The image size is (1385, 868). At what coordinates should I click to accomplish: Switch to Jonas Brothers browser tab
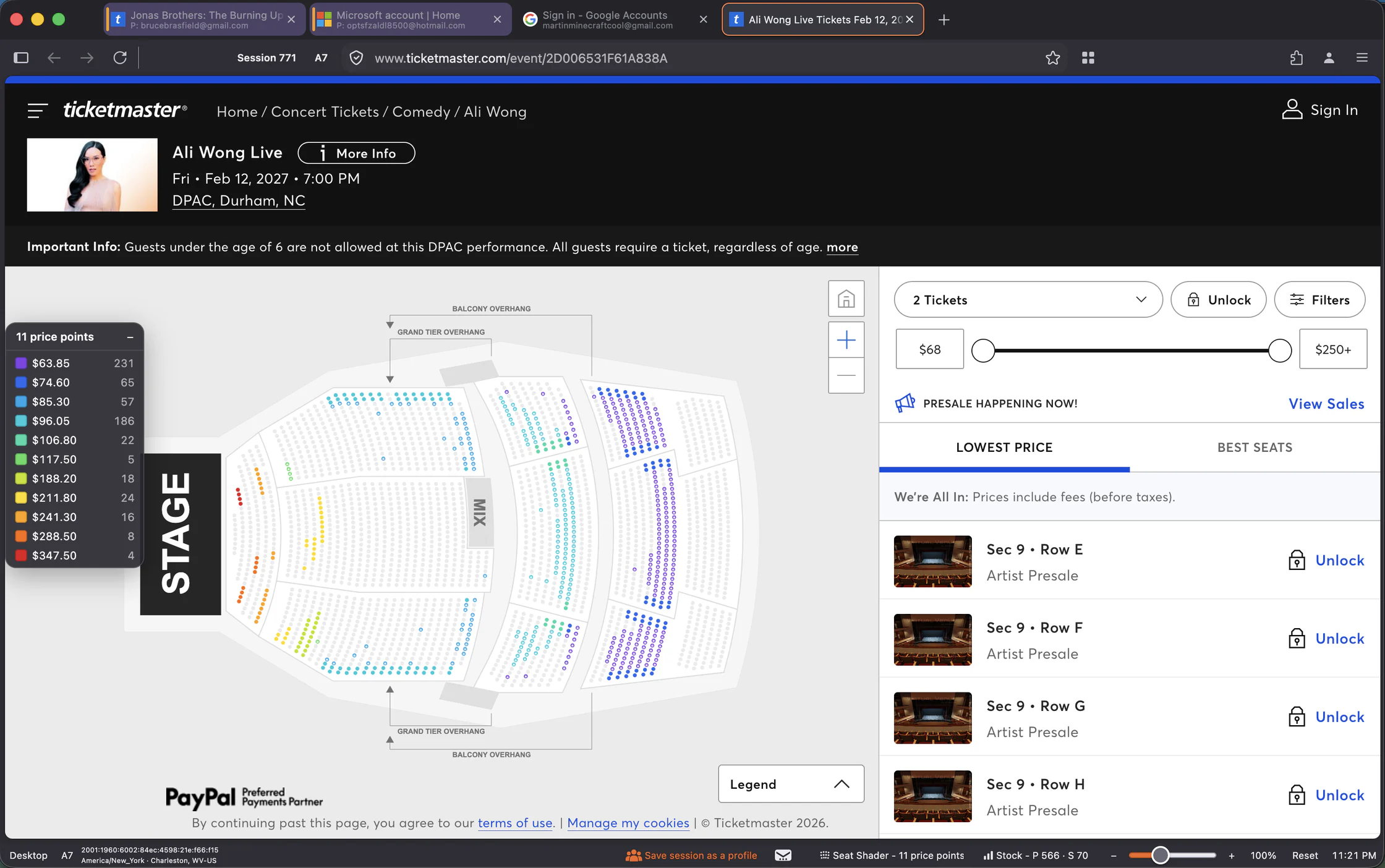click(x=204, y=20)
